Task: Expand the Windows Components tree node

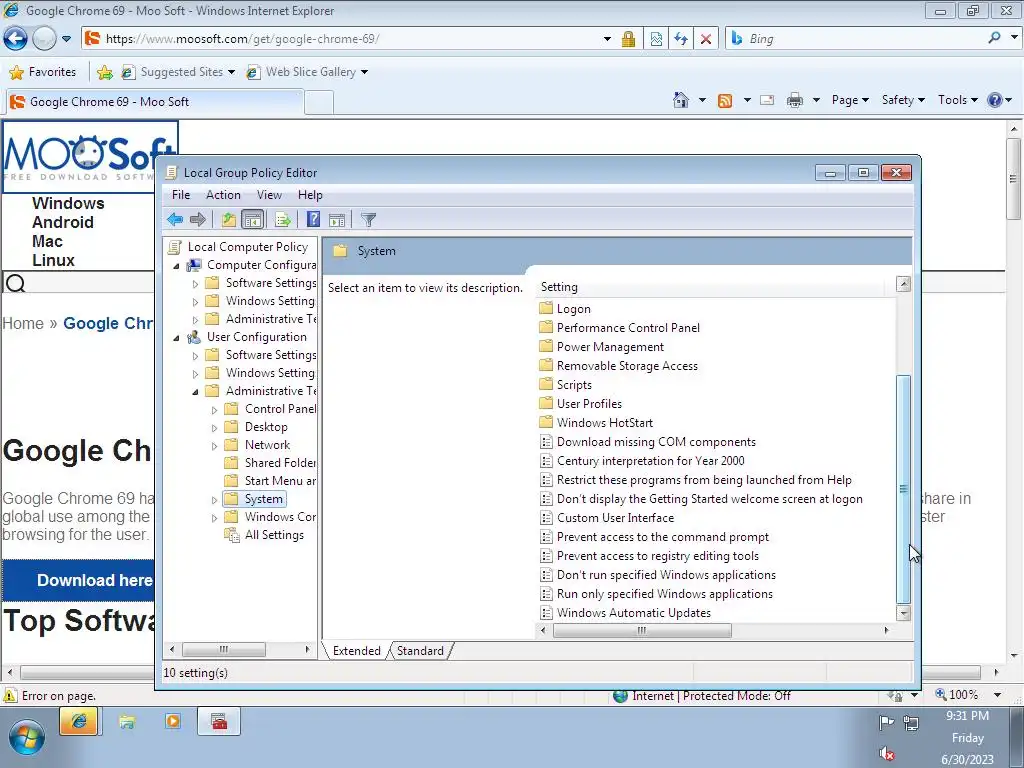Action: point(214,517)
